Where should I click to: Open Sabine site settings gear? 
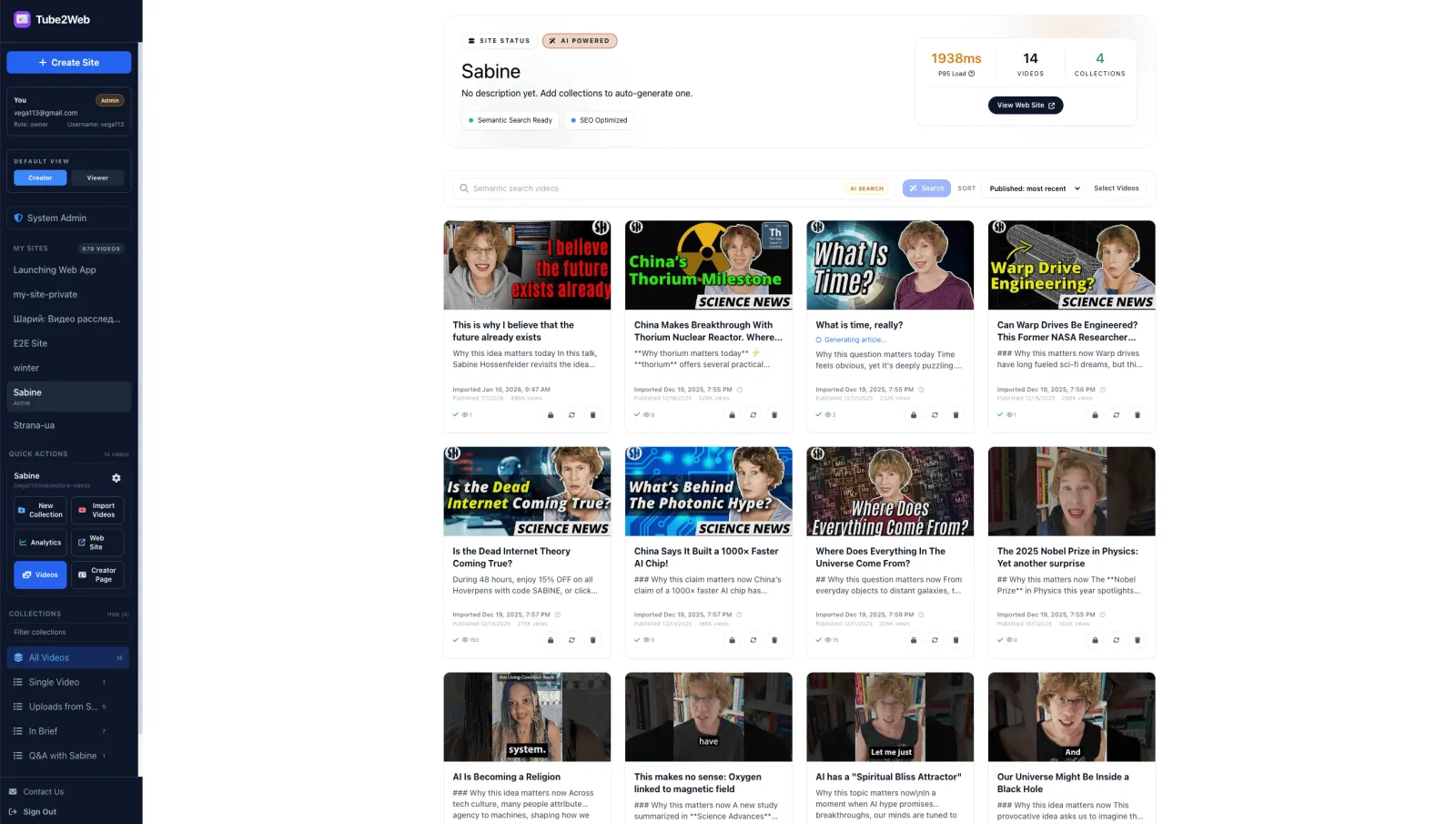point(116,478)
